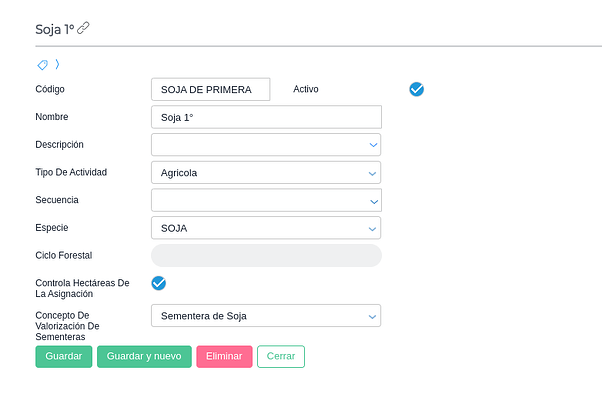Click the pink Eliminar button
Viewport: 602px width, 404px height.
point(224,357)
